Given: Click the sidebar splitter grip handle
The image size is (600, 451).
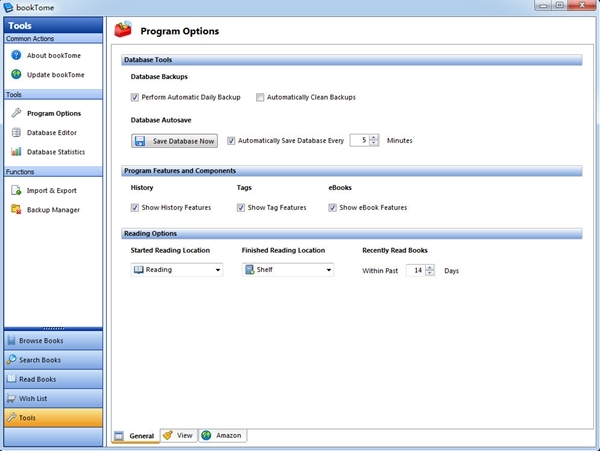Looking at the screenshot, I should (53, 328).
